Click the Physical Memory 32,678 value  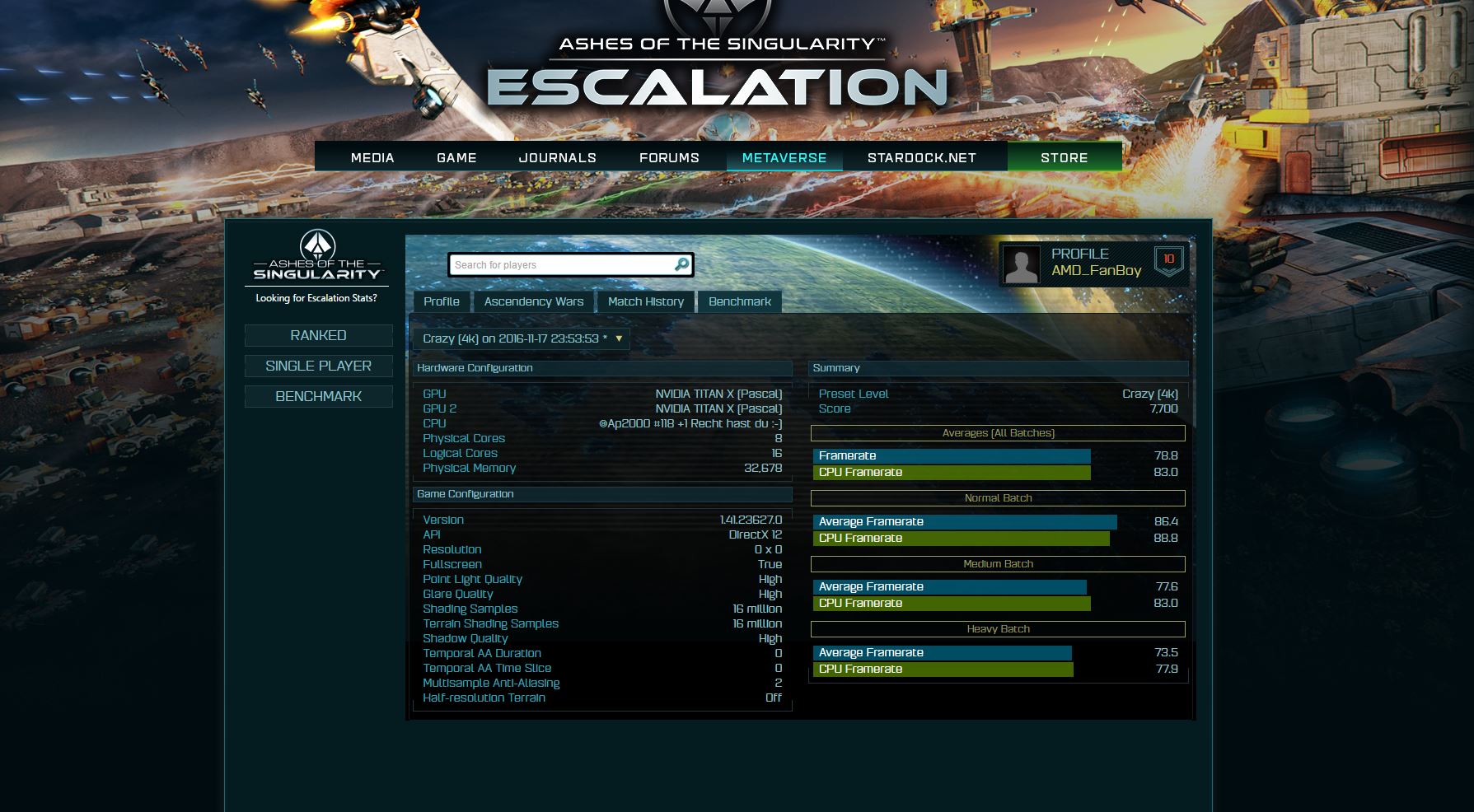click(763, 468)
